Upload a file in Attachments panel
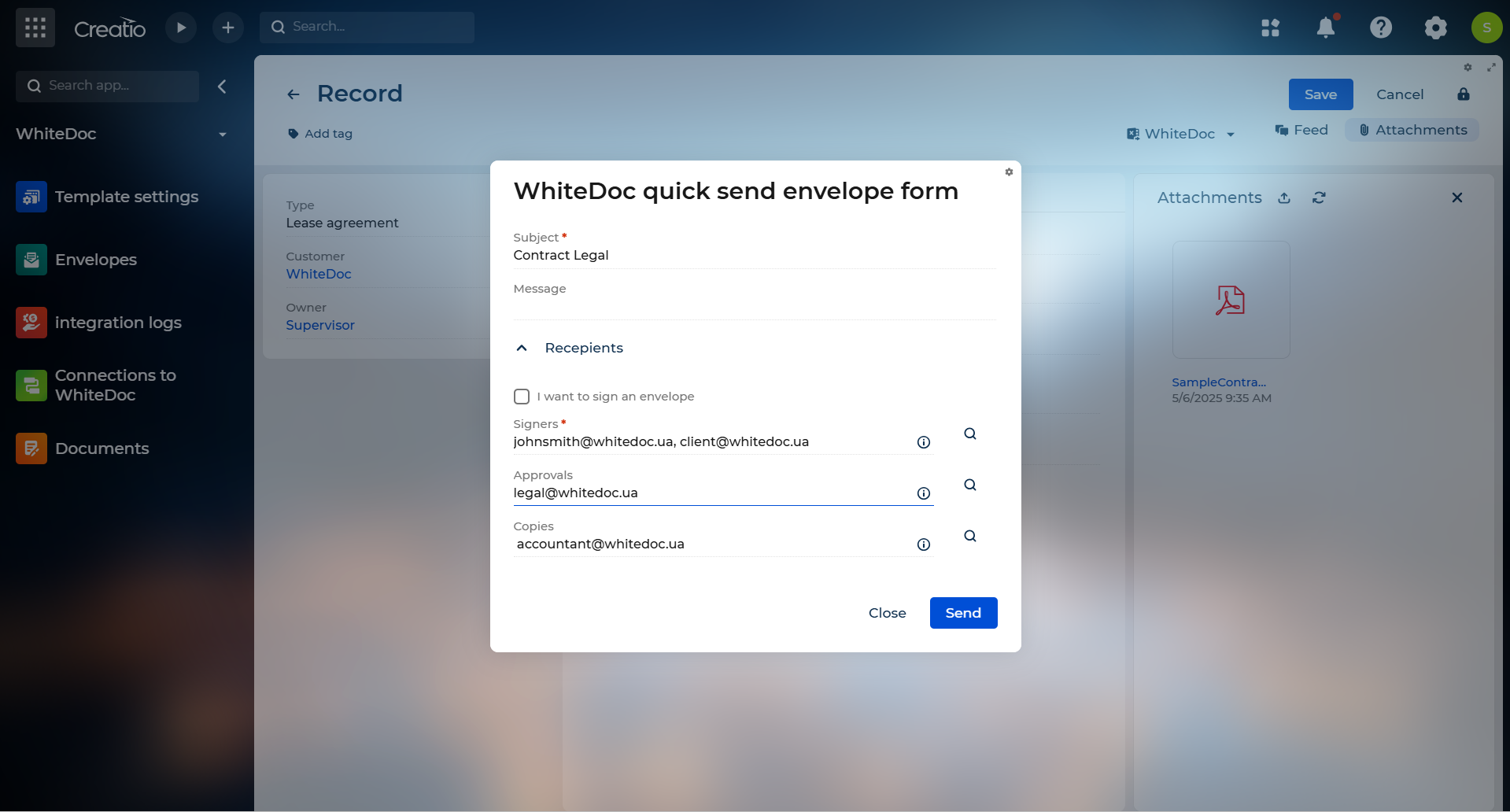This screenshot has height=812, width=1510. click(x=1284, y=198)
